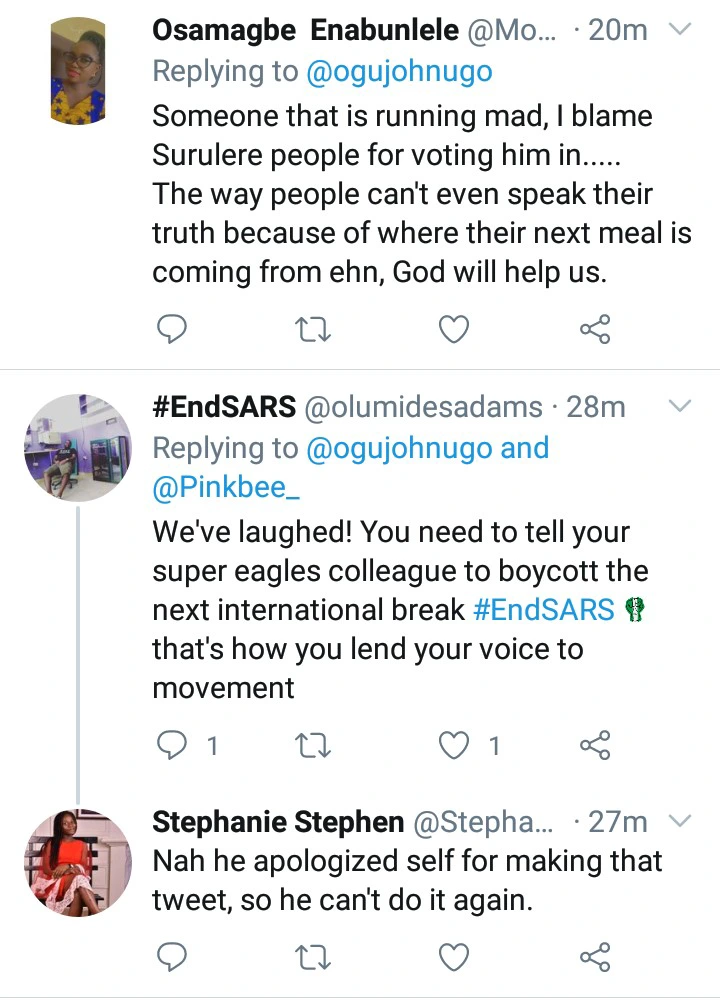Expand the menu arrow on olumidesadams' tweet
The image size is (720, 1000).
point(679,407)
